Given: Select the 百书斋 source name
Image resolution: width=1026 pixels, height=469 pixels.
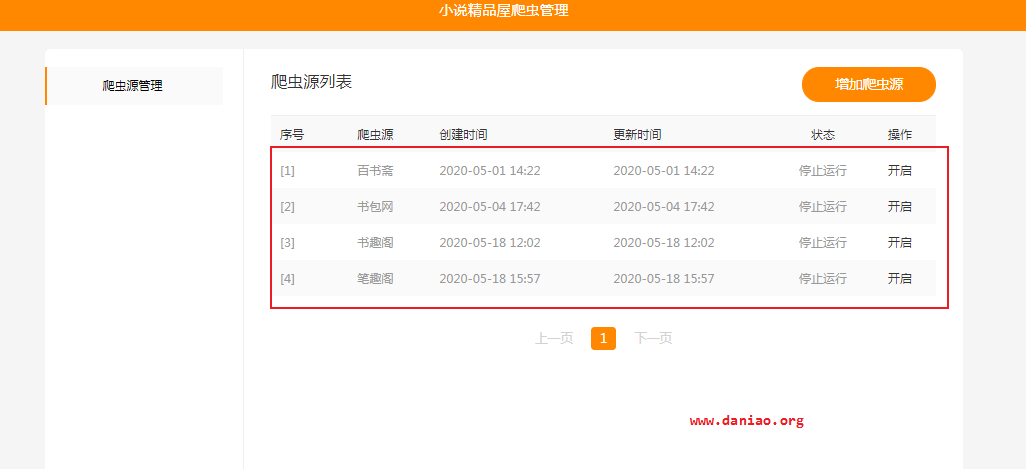Looking at the screenshot, I should (x=375, y=171).
